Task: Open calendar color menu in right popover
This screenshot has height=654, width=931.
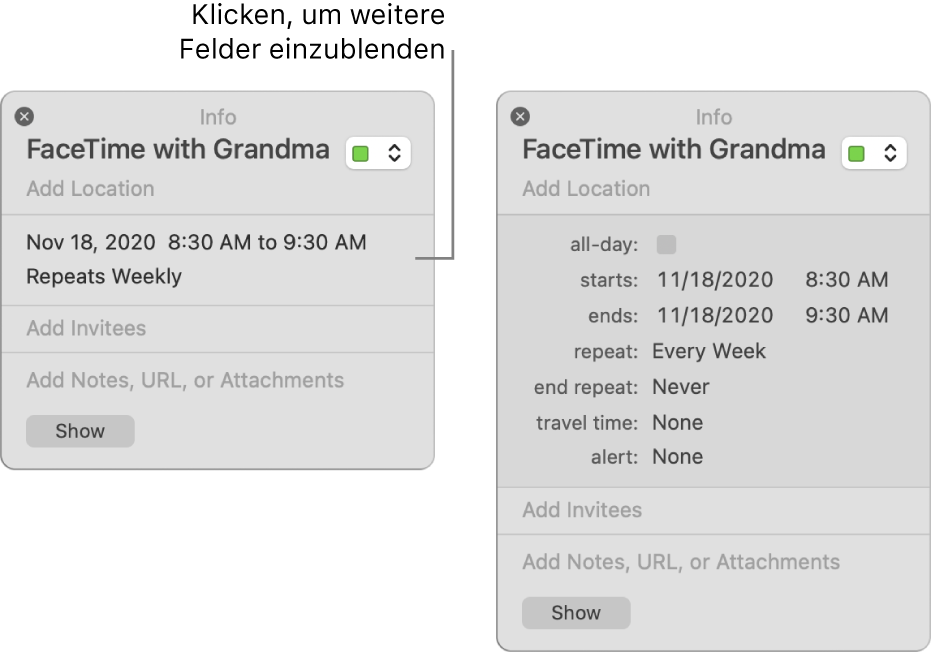Action: click(874, 153)
